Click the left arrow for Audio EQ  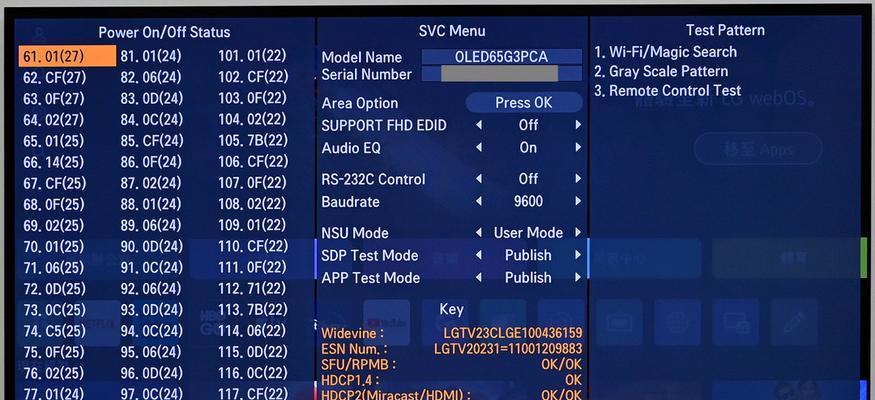coord(479,148)
